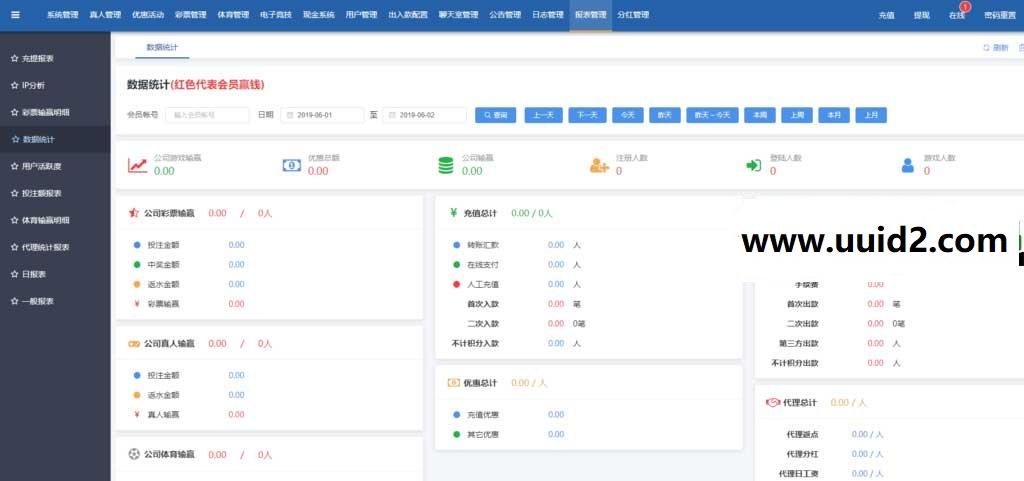
Task: Click the red yen icon beside 真人输赢
Action: [136, 414]
